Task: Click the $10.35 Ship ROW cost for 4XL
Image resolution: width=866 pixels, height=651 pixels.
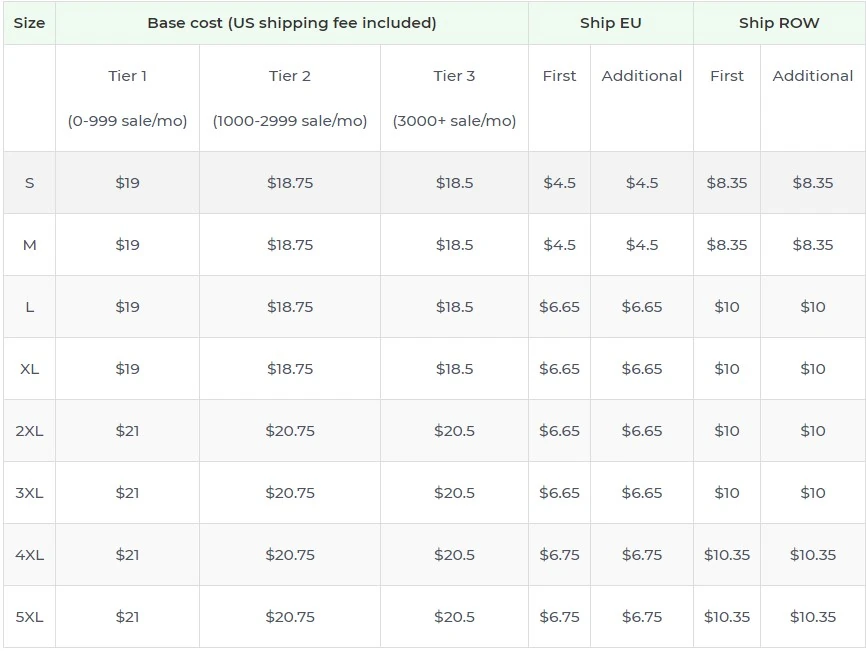Action: (727, 554)
